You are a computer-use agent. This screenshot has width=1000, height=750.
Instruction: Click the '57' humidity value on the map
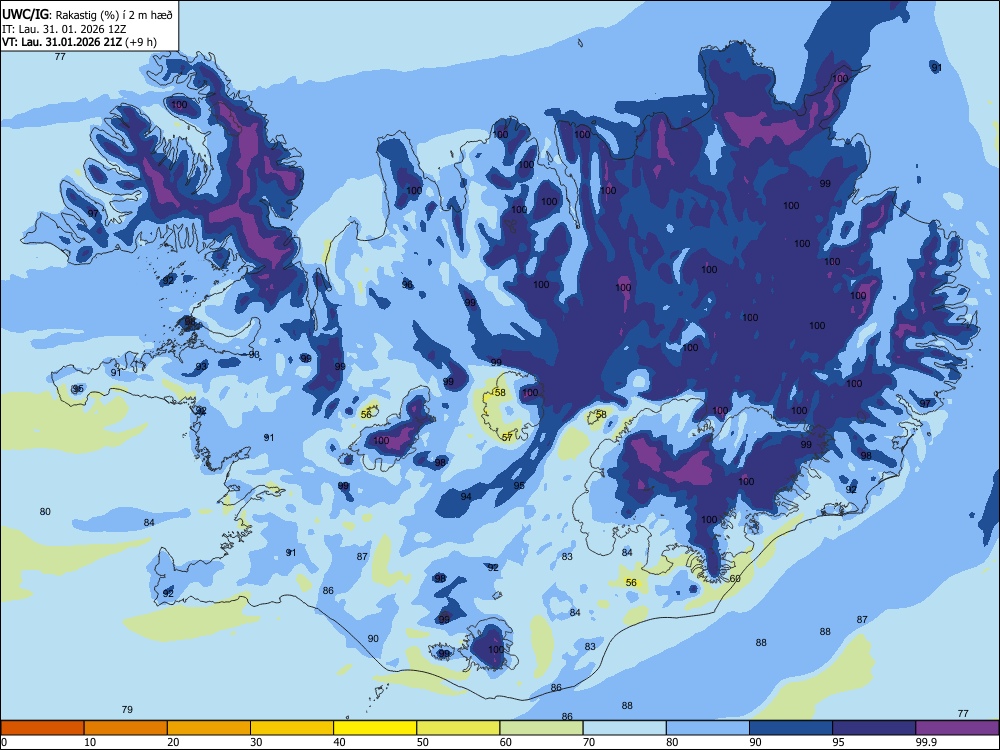pos(507,438)
